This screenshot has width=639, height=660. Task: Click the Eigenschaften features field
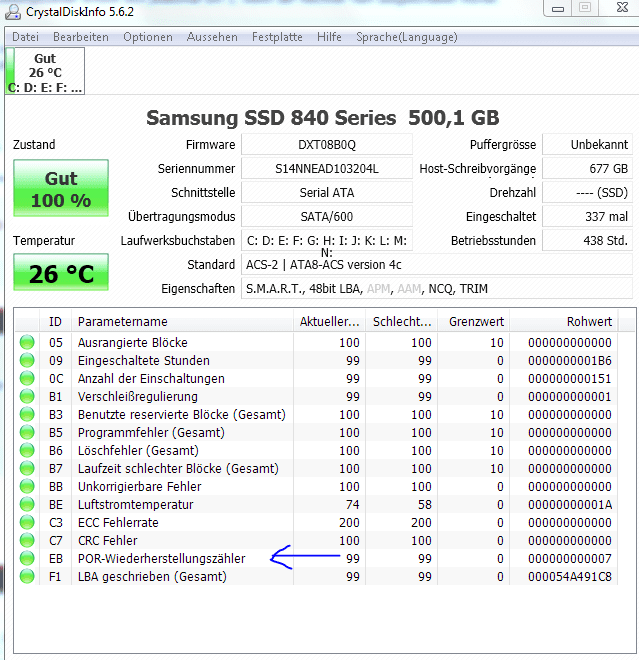tap(437, 289)
